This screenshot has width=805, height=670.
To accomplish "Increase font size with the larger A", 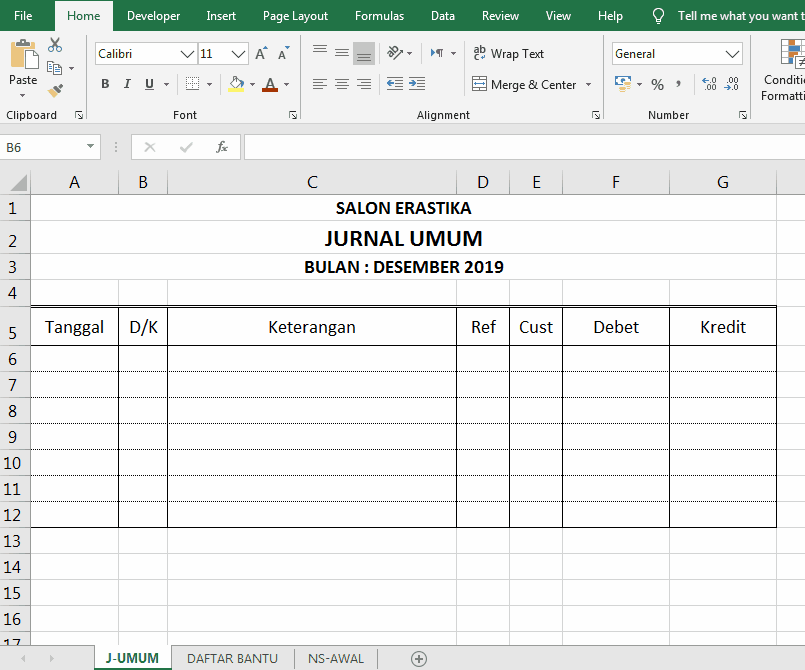I will tap(261, 53).
